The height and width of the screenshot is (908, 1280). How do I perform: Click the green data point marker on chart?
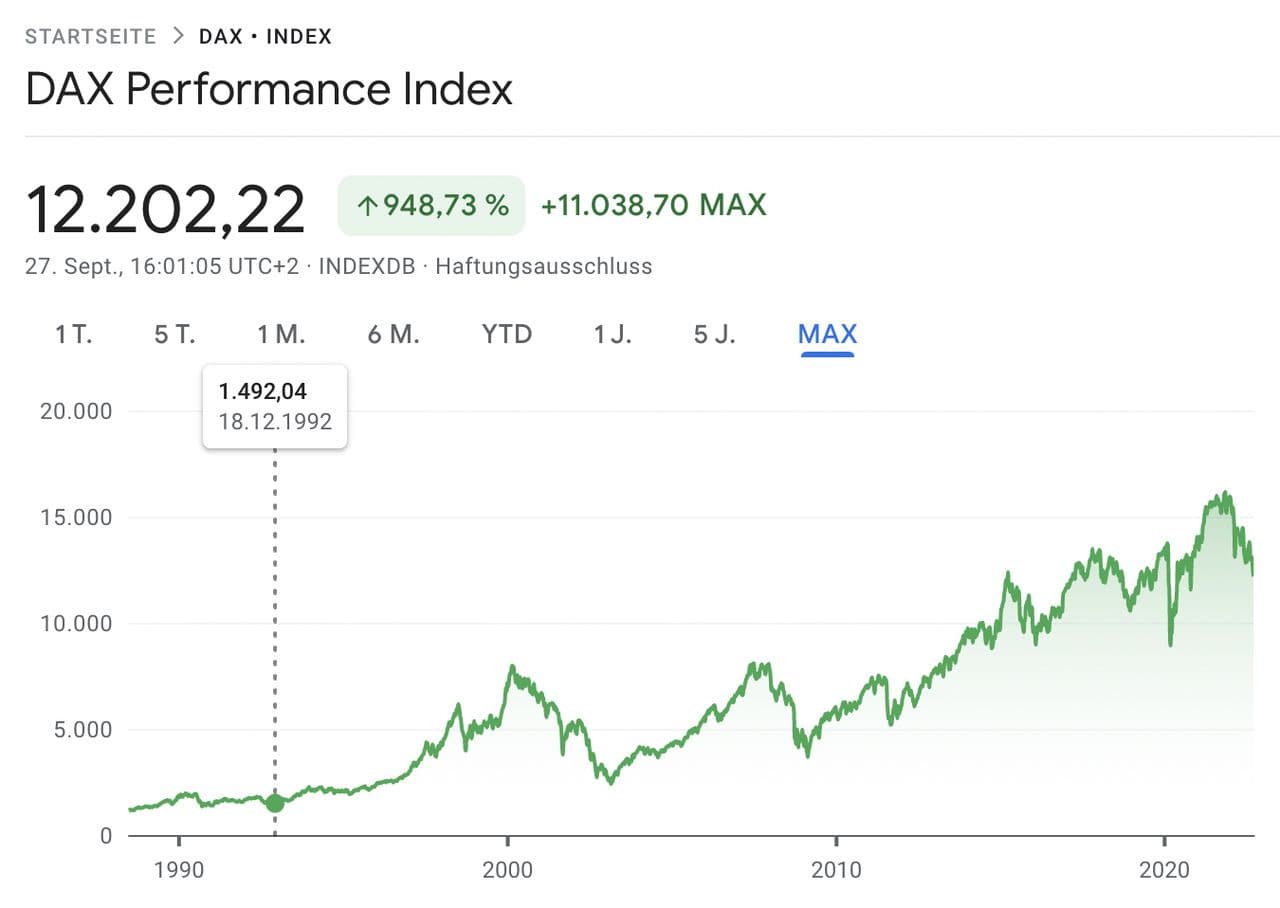[x=275, y=802]
